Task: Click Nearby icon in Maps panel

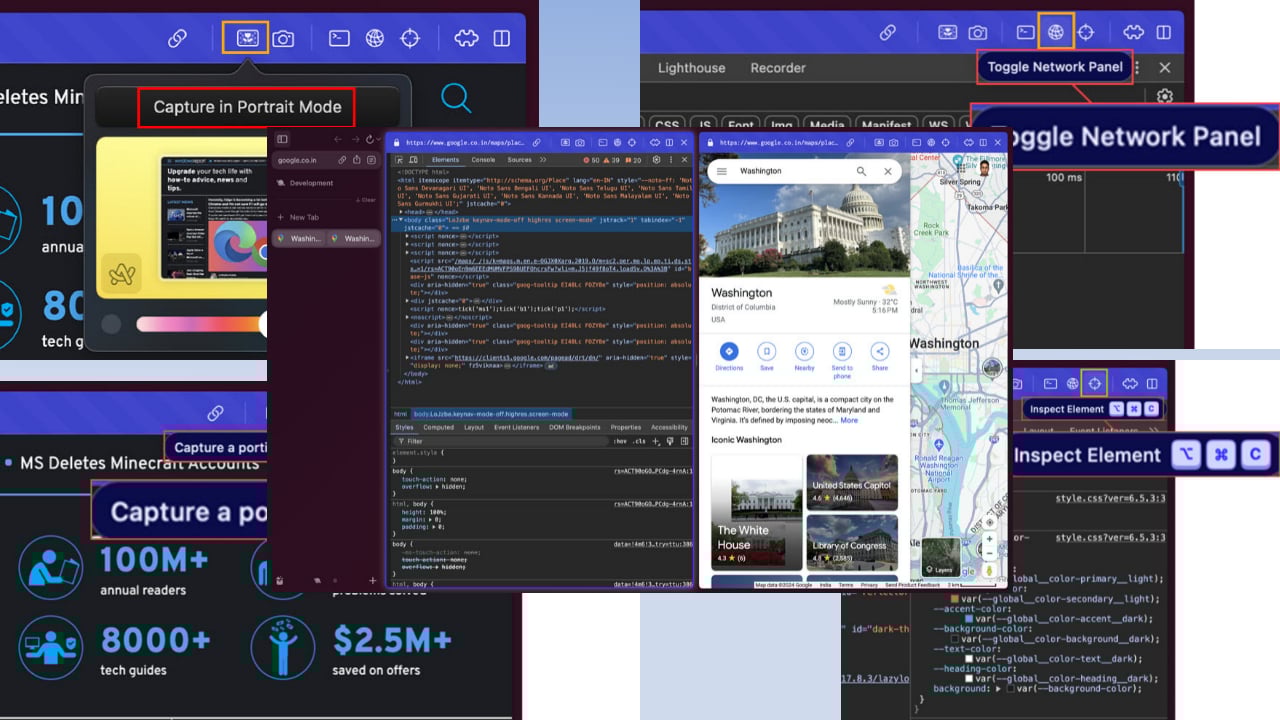Action: click(x=804, y=351)
